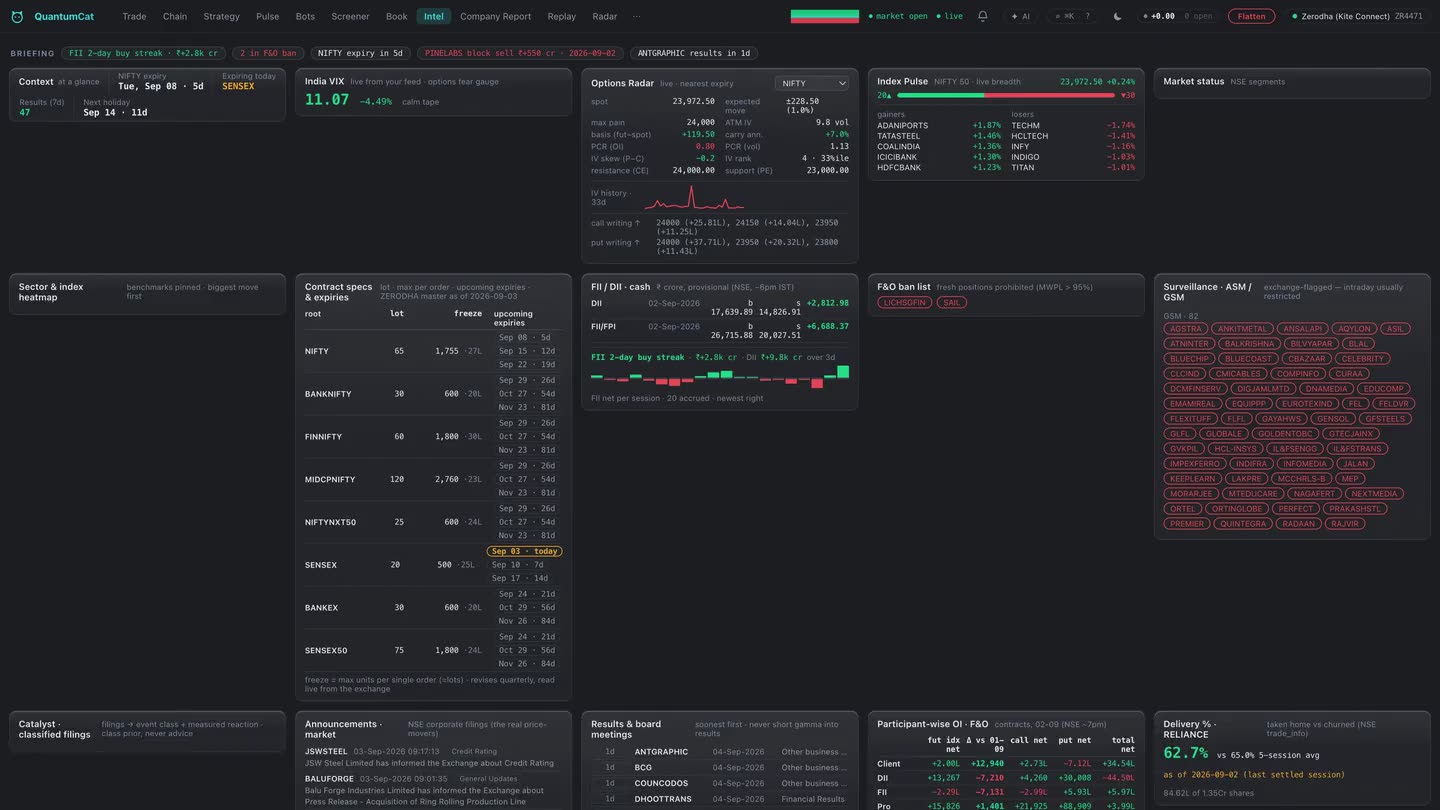The image size is (1440, 810).
Task: Select the SAIL ban chip
Action: pos(952,302)
